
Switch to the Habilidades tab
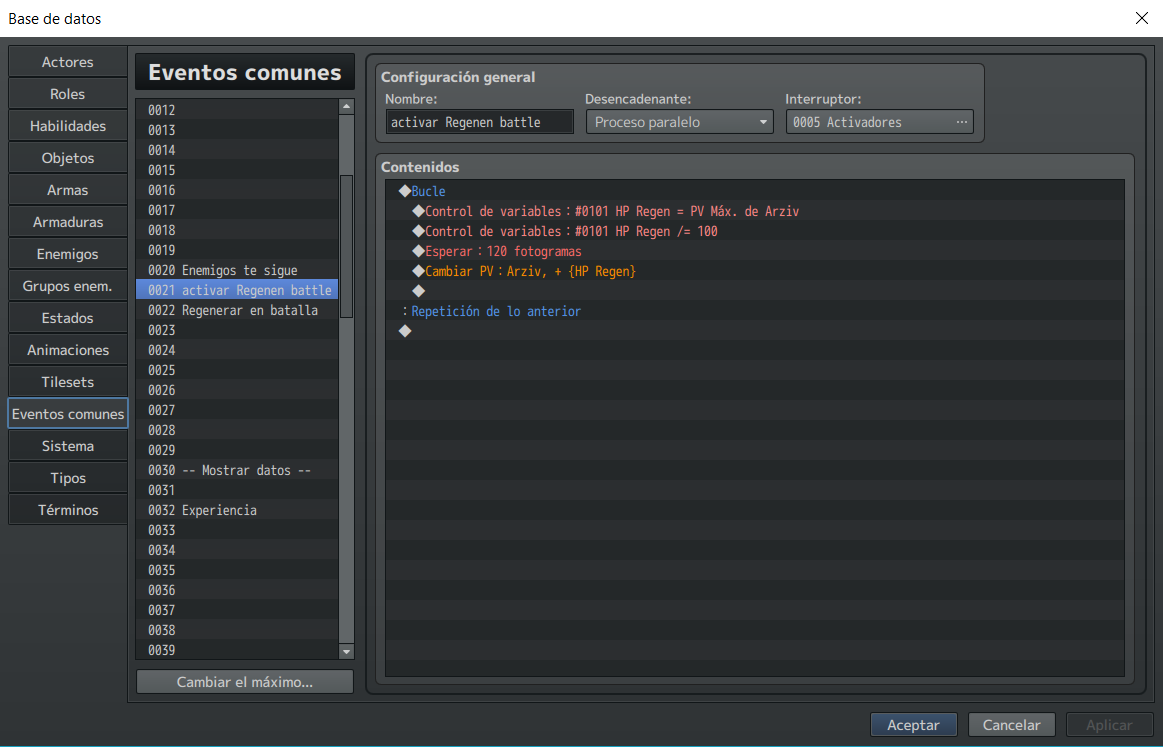[x=67, y=125]
